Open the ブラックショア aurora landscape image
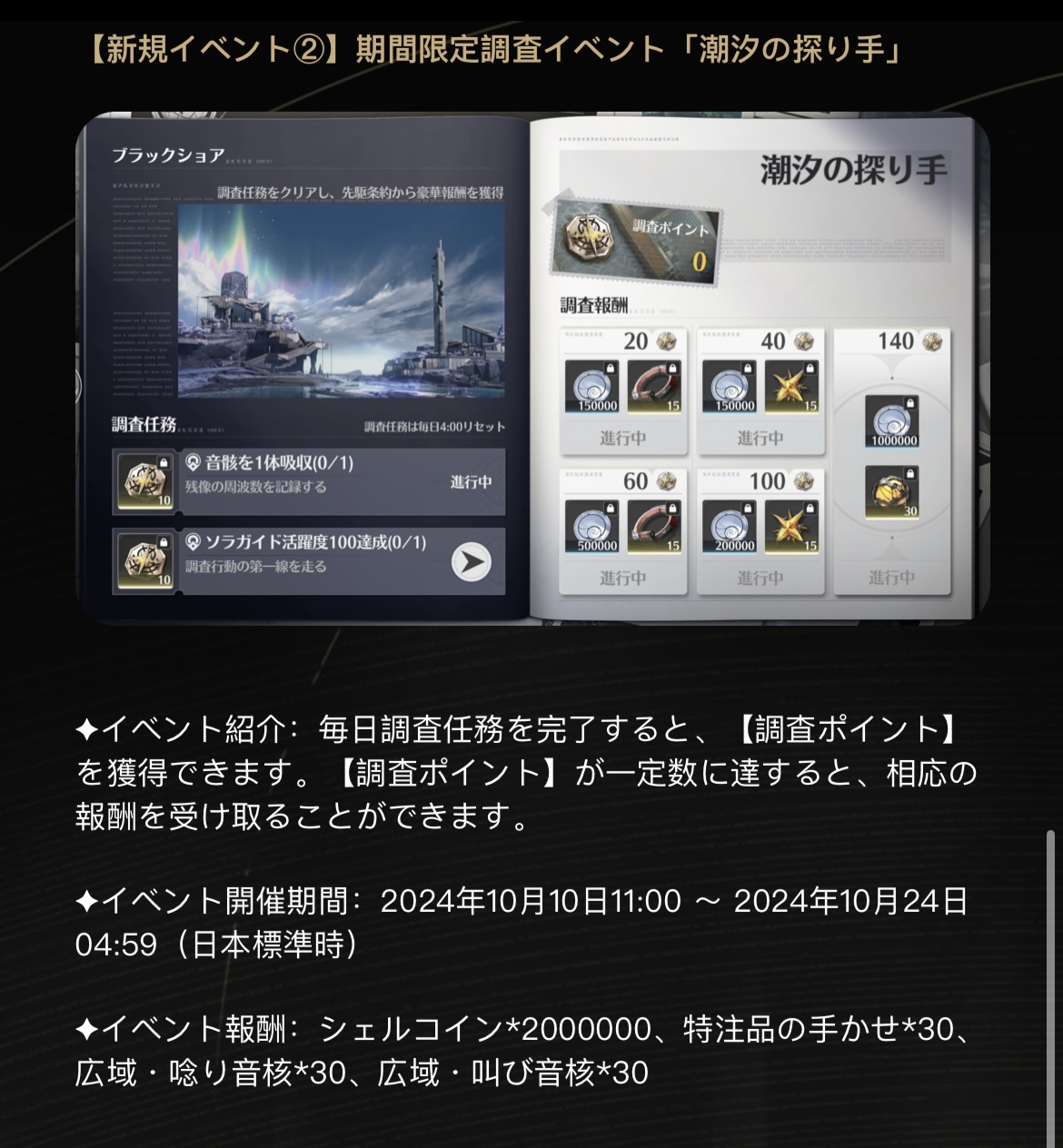The width and height of the screenshot is (1063, 1148). click(342, 302)
